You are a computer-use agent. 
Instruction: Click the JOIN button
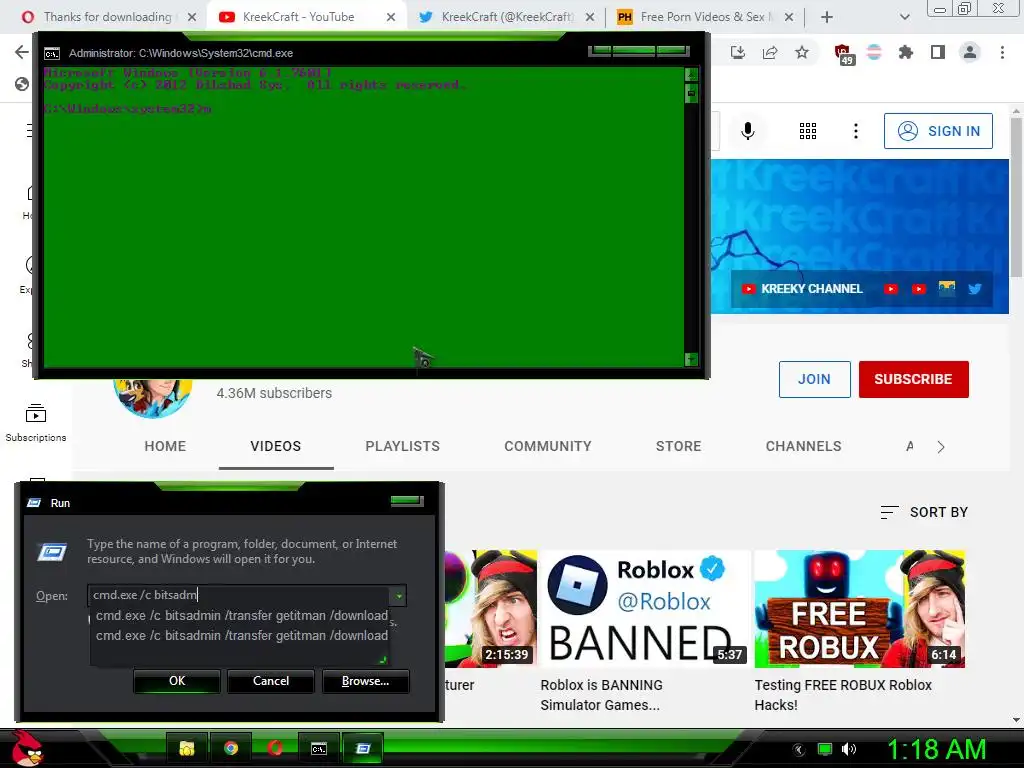coord(814,379)
